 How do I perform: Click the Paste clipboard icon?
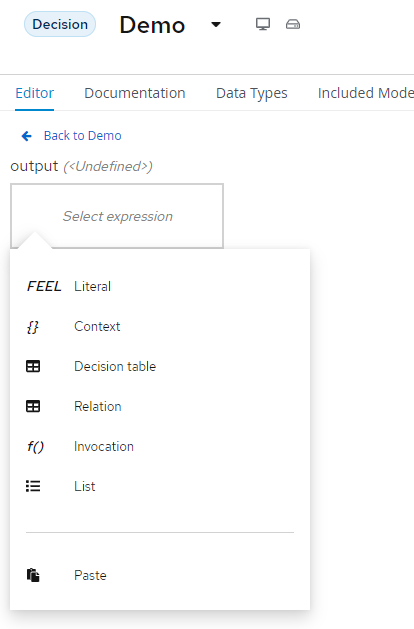[x=33, y=575]
